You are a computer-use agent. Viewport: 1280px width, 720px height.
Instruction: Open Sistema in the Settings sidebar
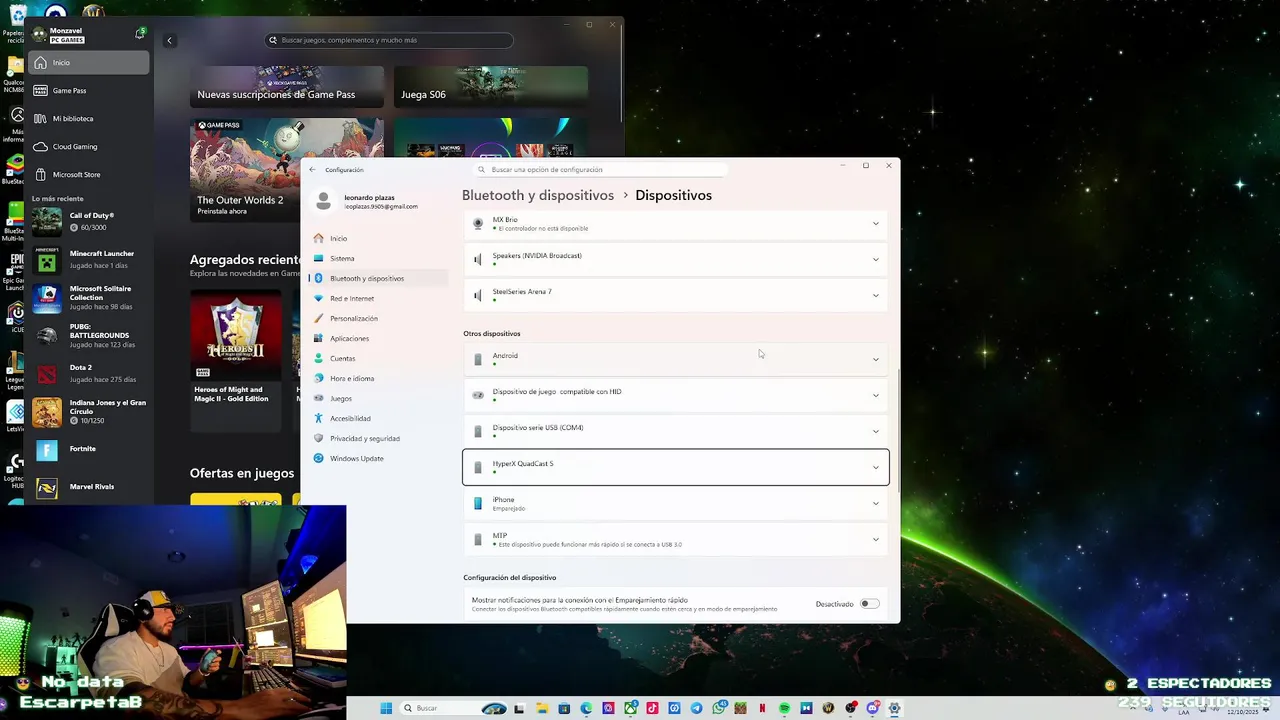click(x=378, y=258)
